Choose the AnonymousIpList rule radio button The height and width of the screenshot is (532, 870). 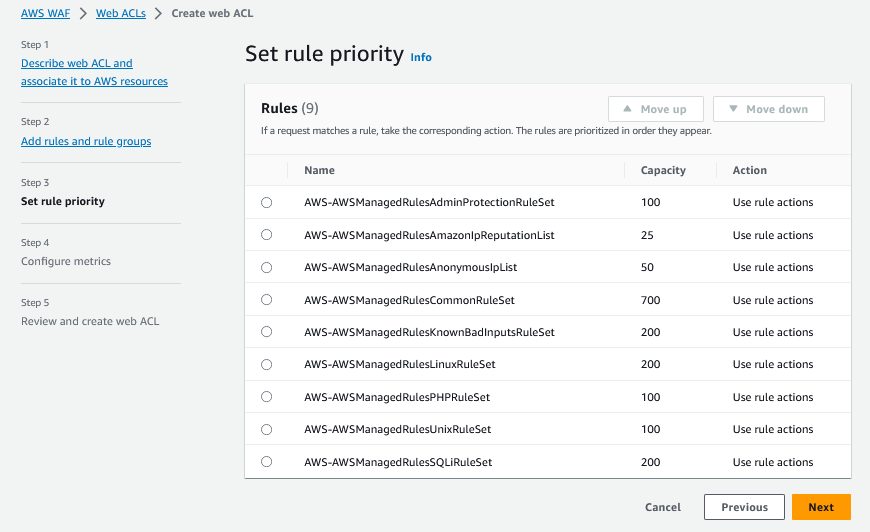(x=266, y=267)
